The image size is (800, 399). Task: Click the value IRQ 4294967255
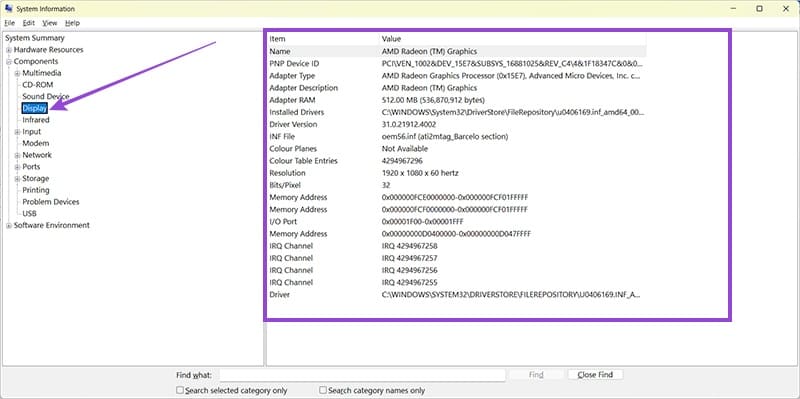pos(410,283)
